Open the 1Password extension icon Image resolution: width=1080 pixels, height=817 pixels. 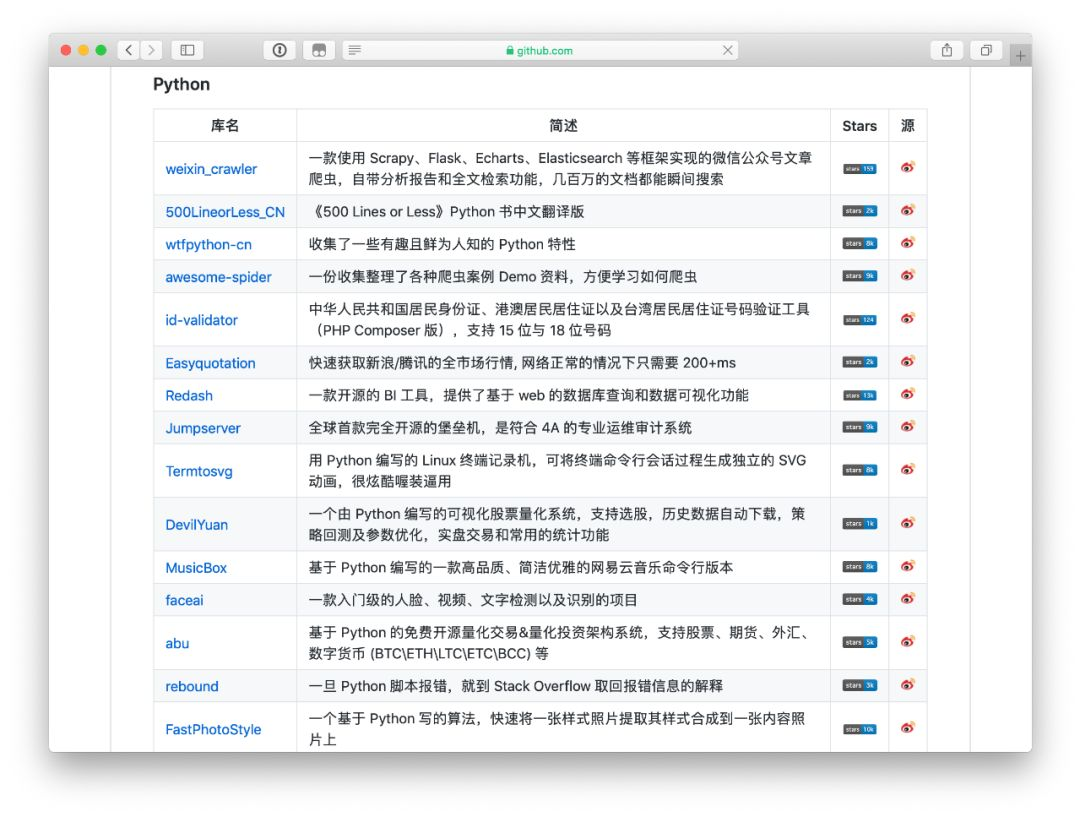tap(280, 50)
